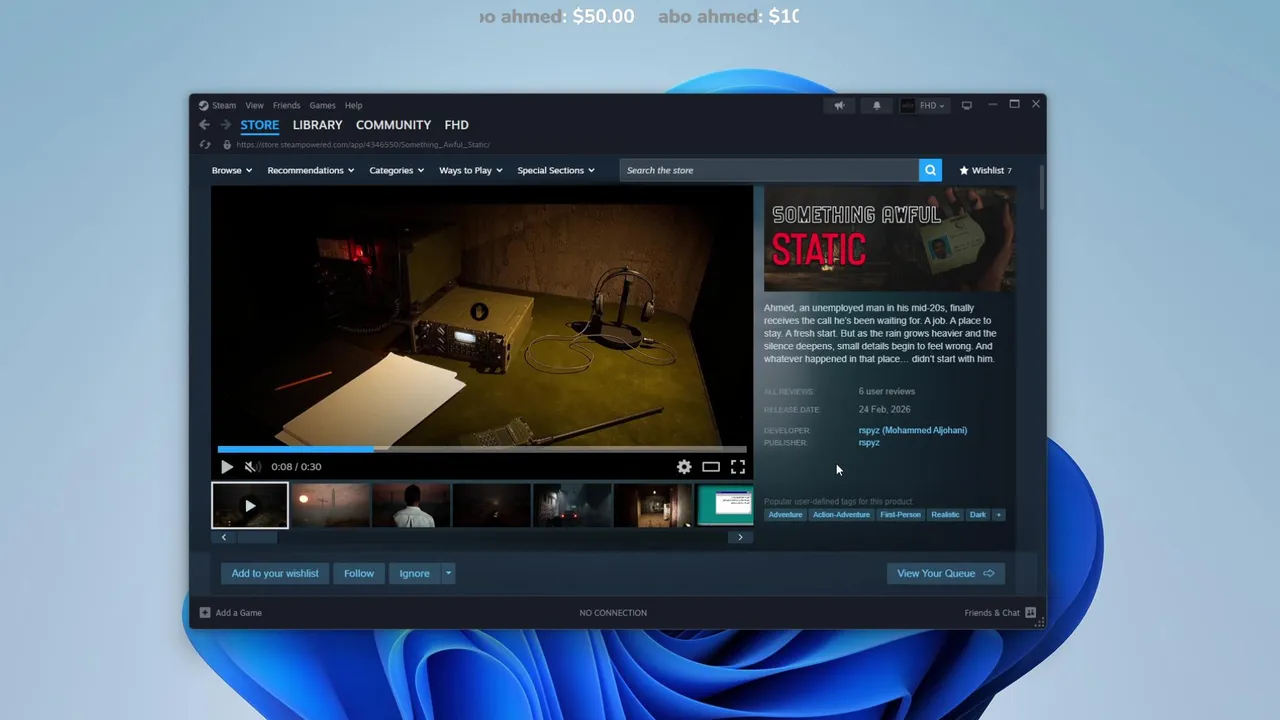The image size is (1280, 720).
Task: Click the trailer video area
Action: (482, 315)
